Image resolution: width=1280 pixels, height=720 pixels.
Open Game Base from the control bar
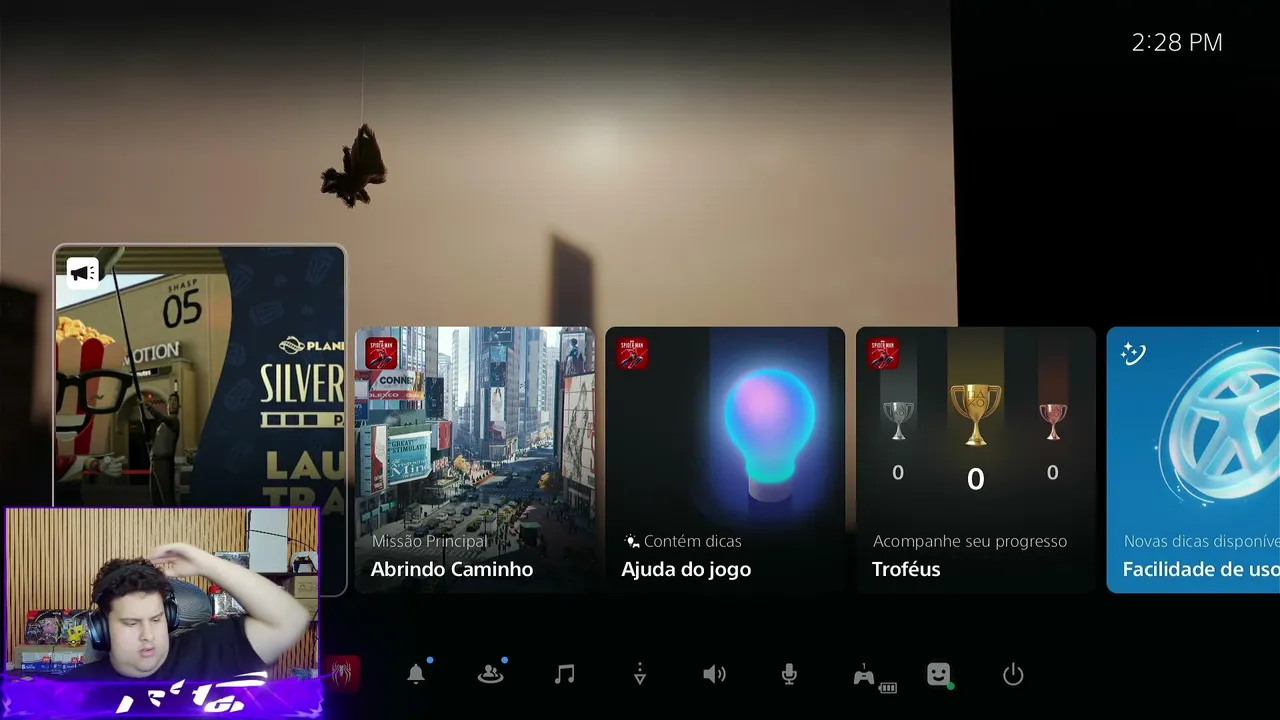pos(490,674)
